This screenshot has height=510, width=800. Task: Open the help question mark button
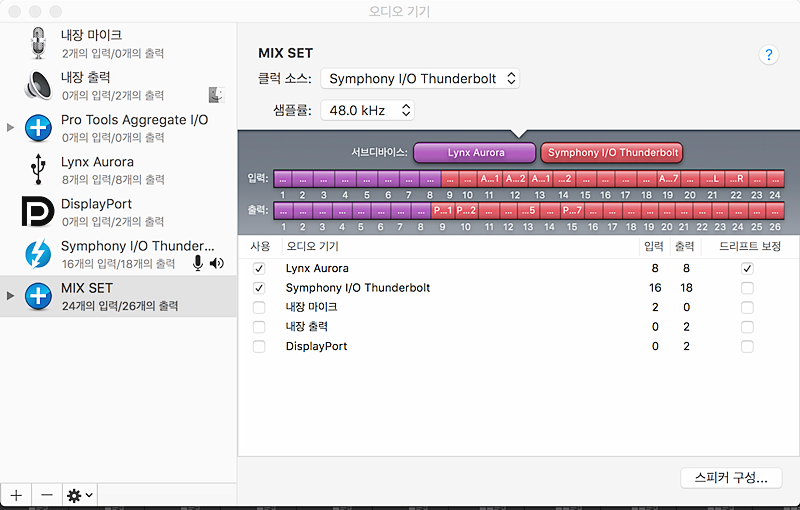pos(769,55)
